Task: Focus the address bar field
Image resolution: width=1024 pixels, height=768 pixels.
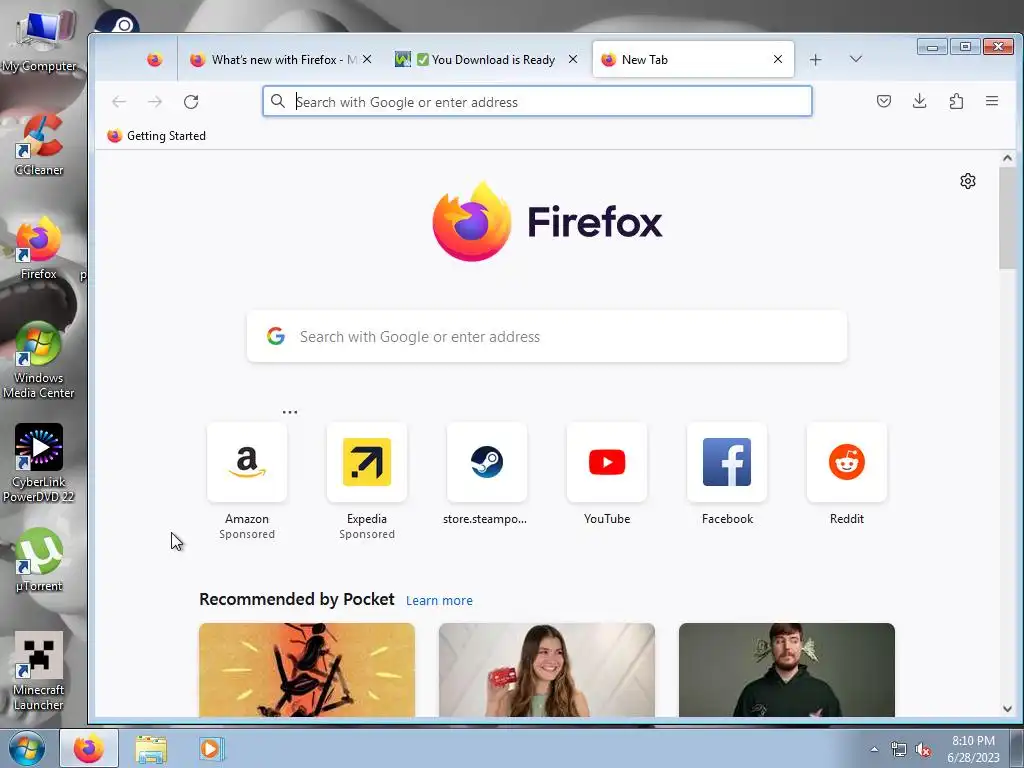Action: pos(537,102)
